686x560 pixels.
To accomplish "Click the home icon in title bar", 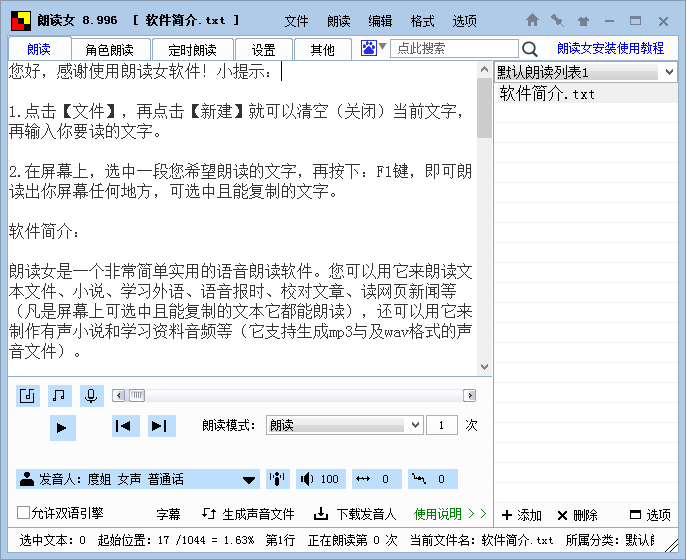I will click(532, 20).
